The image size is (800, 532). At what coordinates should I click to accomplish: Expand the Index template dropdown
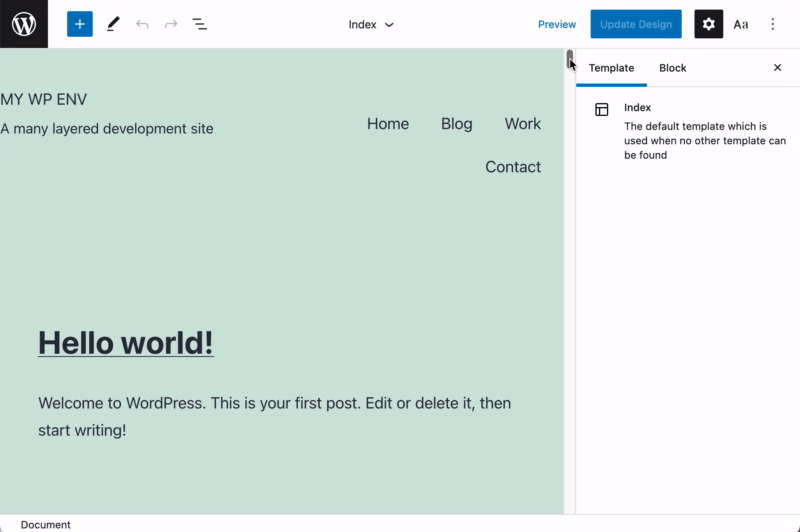[x=371, y=24]
